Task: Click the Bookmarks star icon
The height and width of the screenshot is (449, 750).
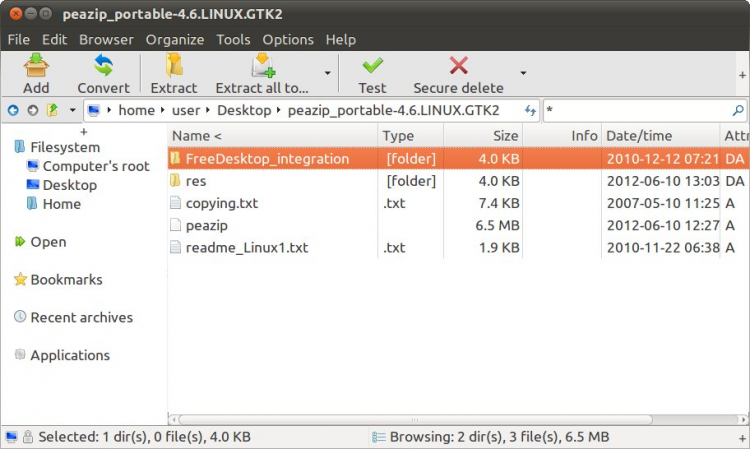Action: point(20,279)
